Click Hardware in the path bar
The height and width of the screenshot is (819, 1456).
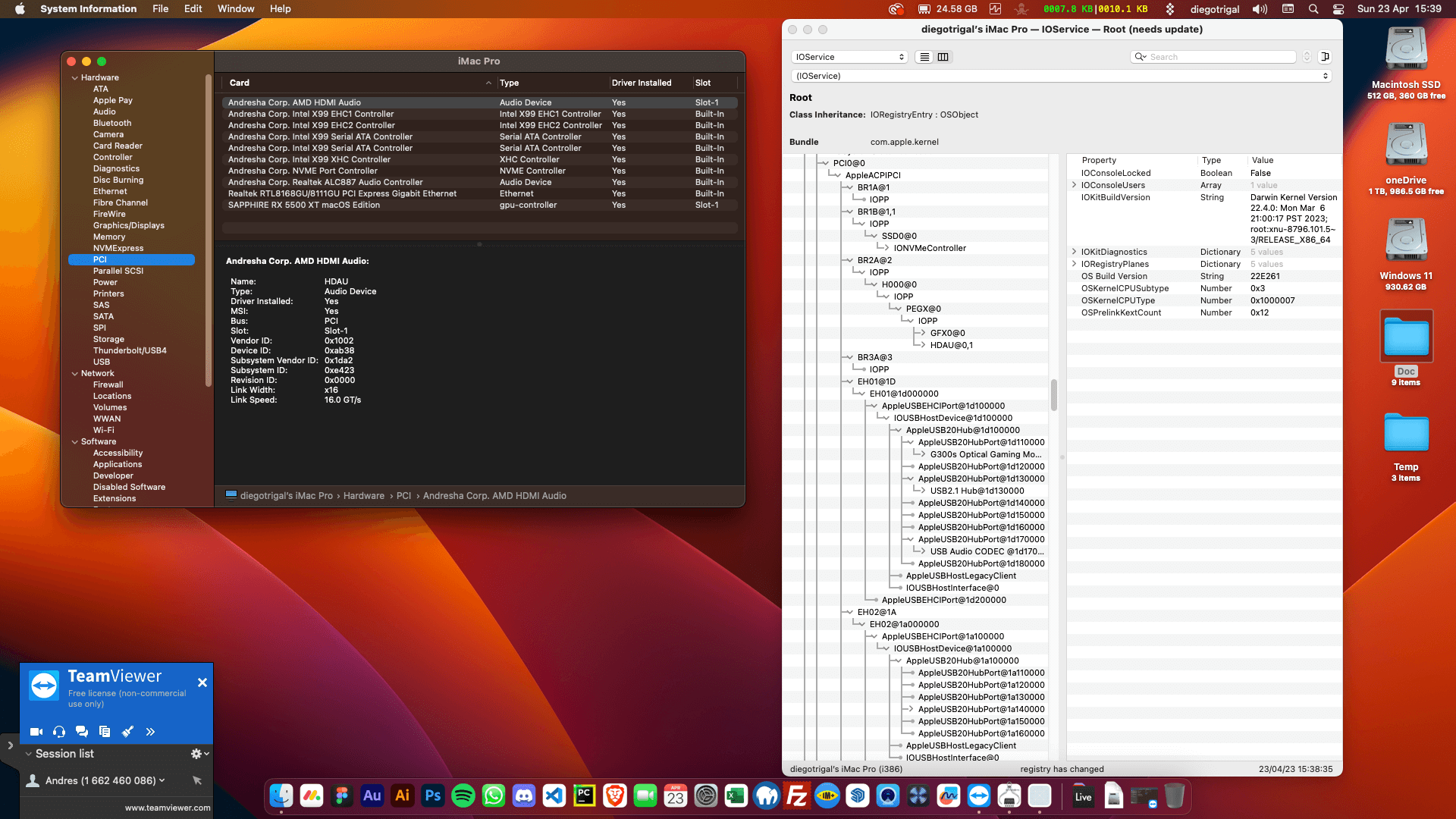364,496
